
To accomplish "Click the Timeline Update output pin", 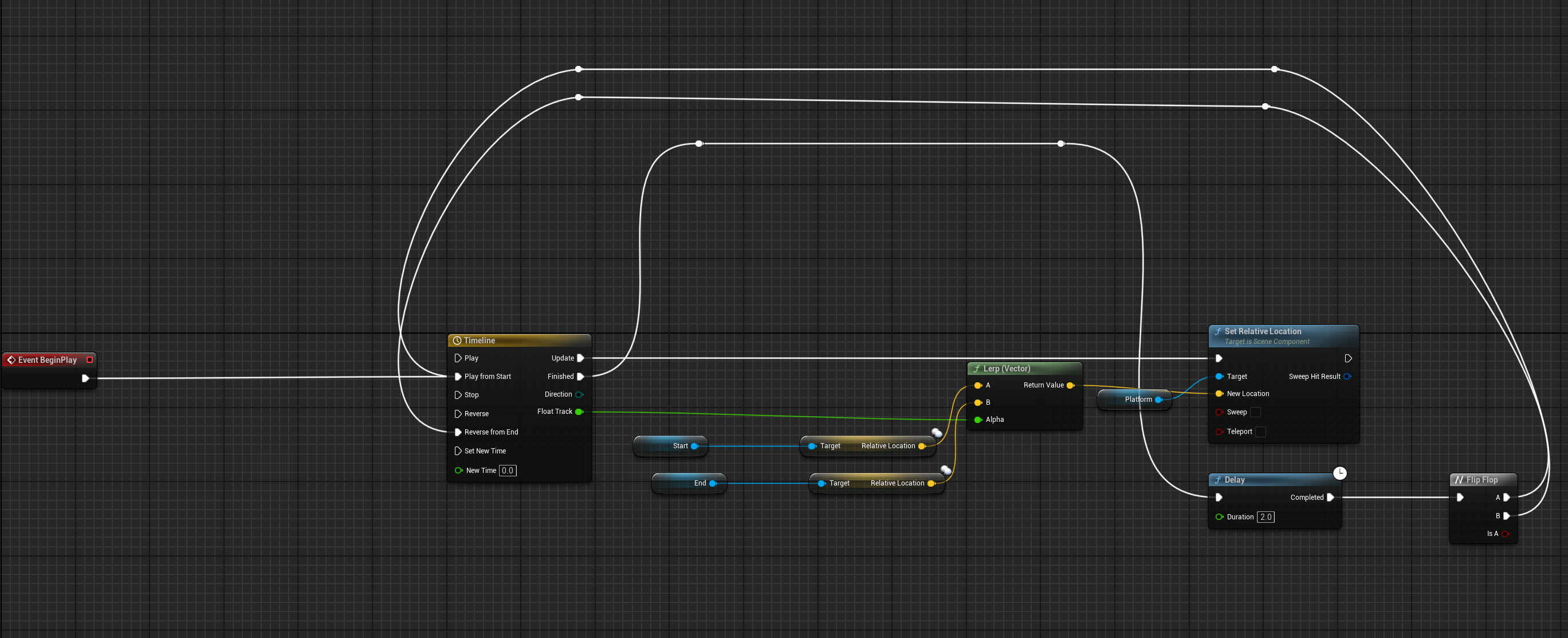I will click(x=581, y=358).
